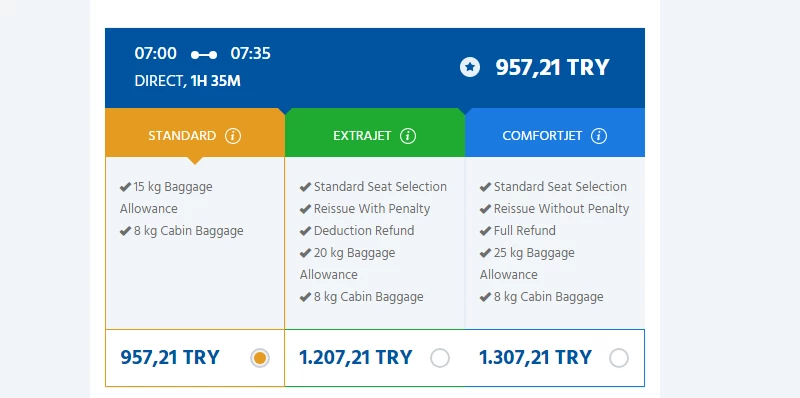Click the direct flight route line icon
Image resolution: width=800 pixels, height=398 pixels.
(204, 55)
